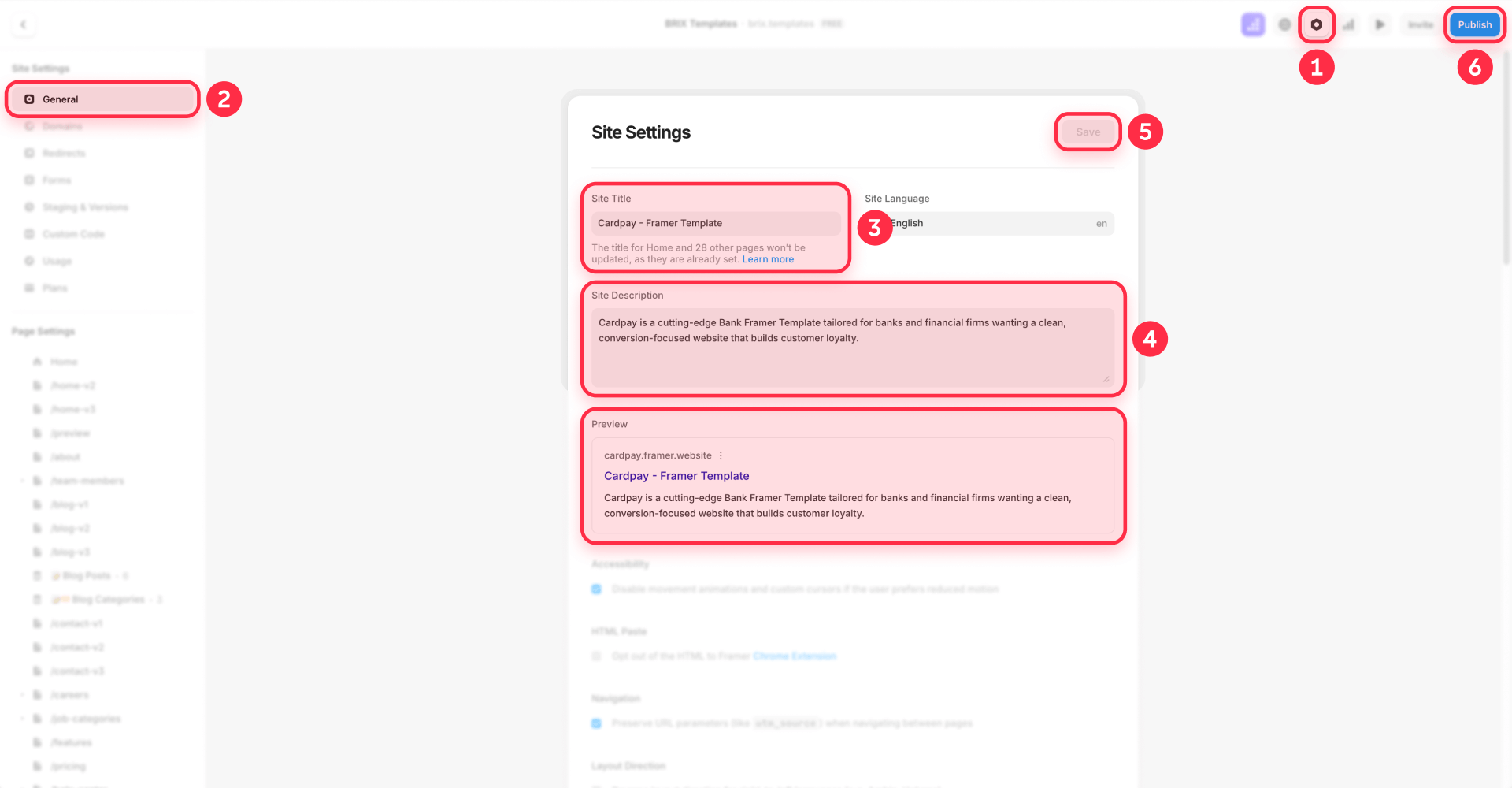Select the /blog-v2 page

coord(70,528)
